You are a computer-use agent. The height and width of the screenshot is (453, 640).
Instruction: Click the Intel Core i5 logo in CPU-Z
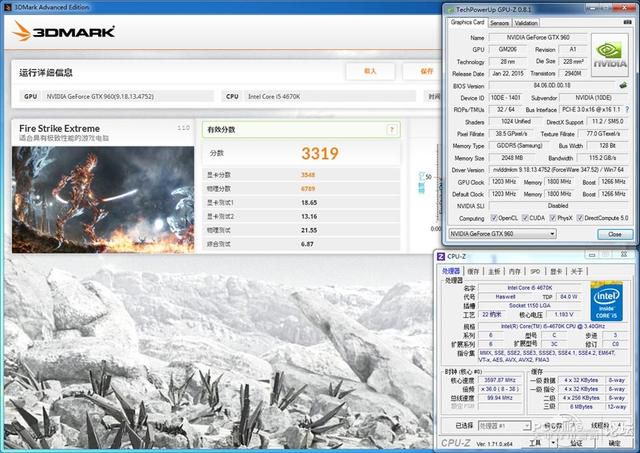(x=606, y=301)
